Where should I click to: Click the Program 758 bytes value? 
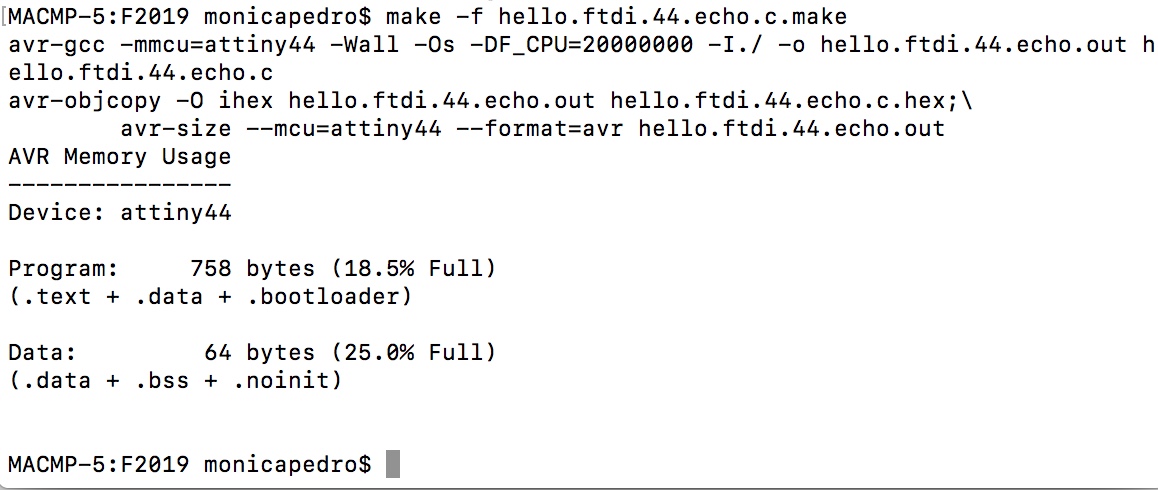(253, 268)
